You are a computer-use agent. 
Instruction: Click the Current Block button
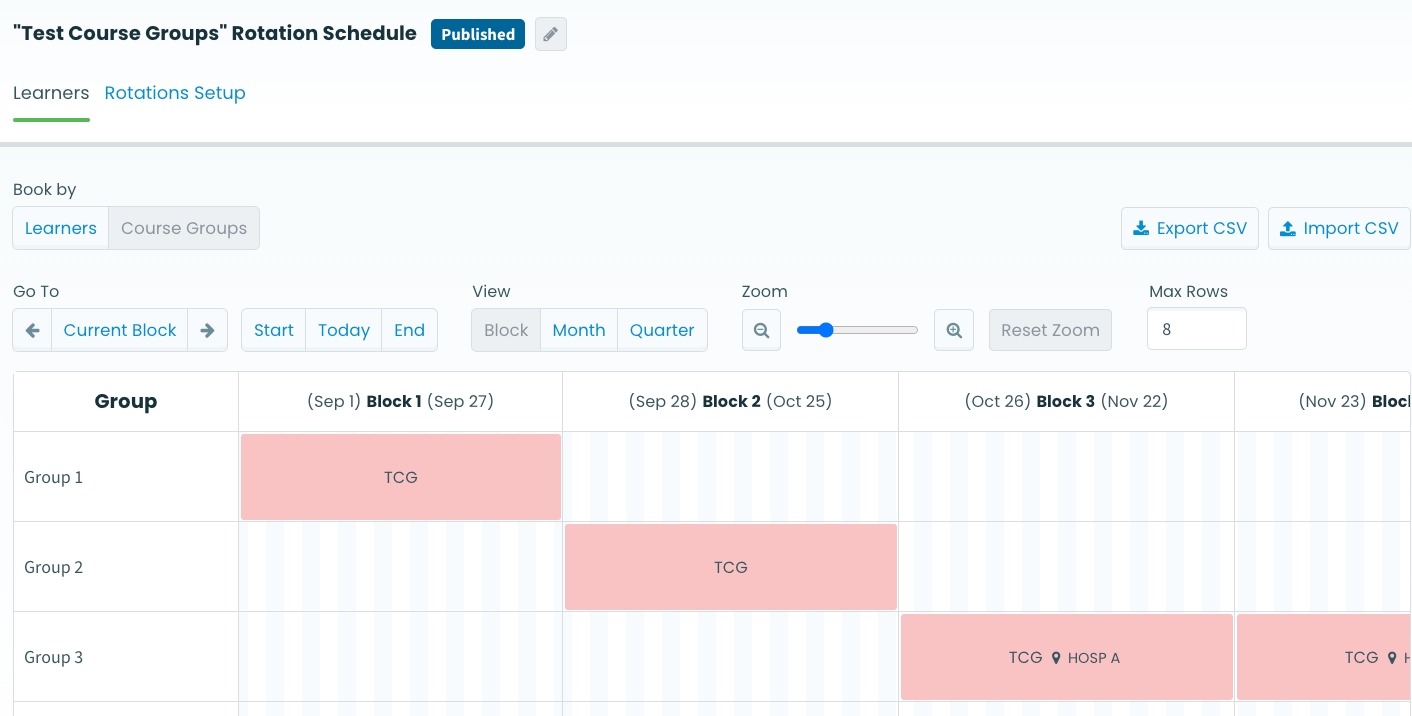click(x=120, y=330)
